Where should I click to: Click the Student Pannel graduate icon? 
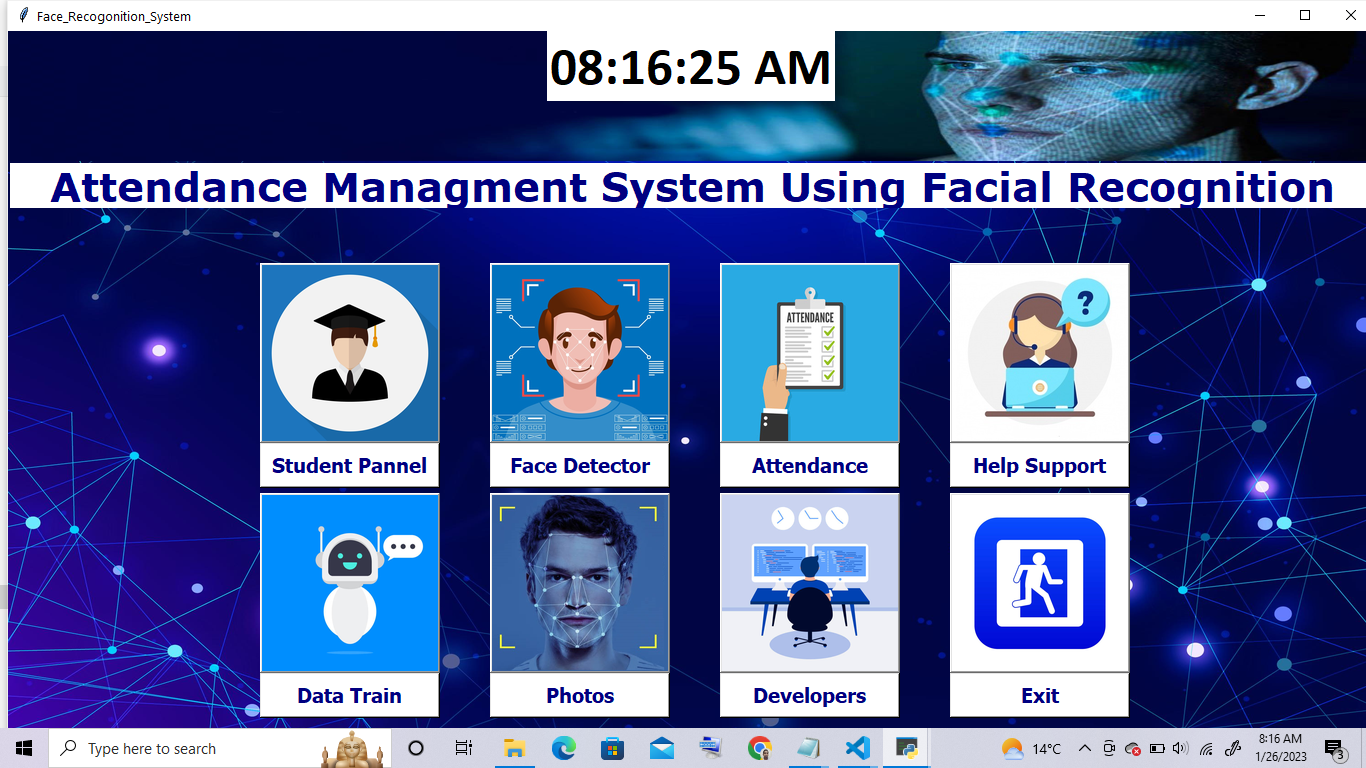349,352
